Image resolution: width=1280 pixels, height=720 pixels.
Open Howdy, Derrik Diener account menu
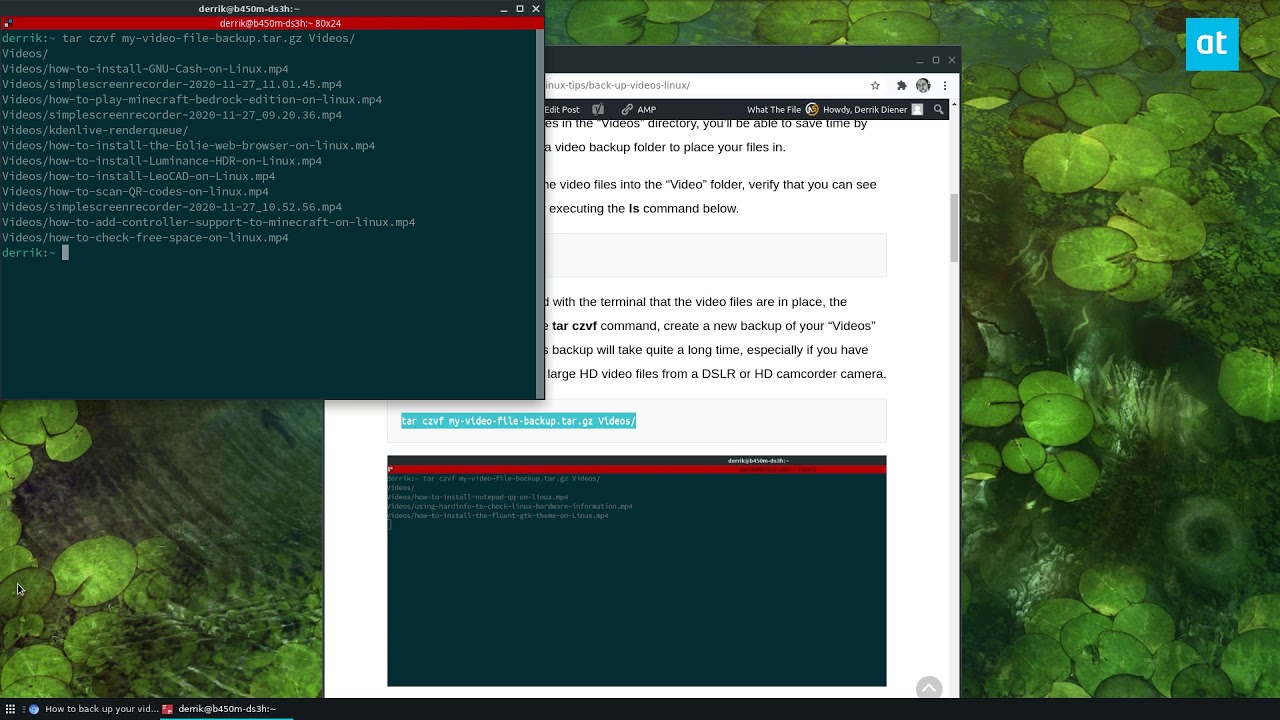873,109
